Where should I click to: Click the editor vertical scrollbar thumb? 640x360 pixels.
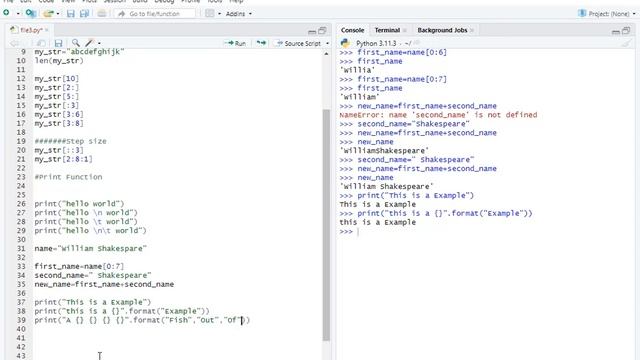[326, 224]
